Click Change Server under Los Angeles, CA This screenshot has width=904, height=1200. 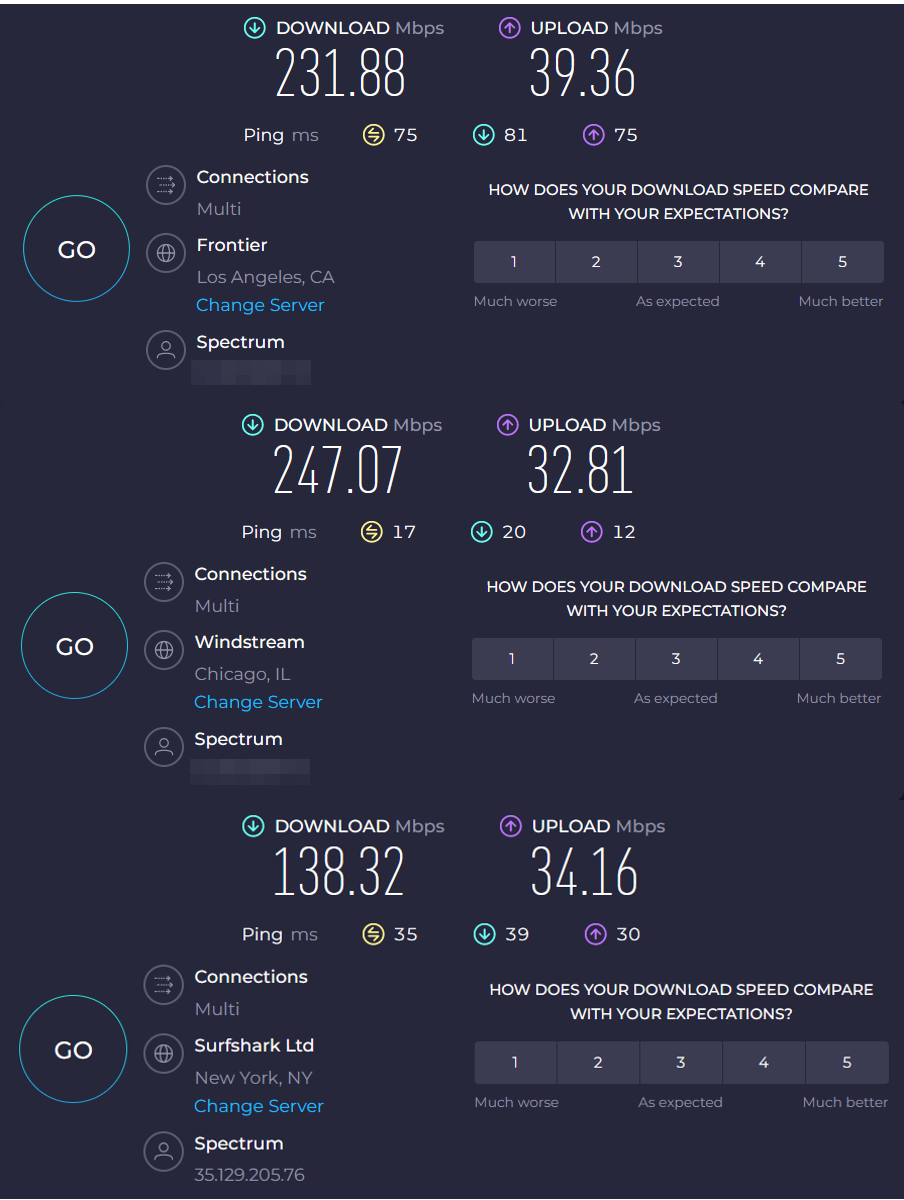[260, 305]
